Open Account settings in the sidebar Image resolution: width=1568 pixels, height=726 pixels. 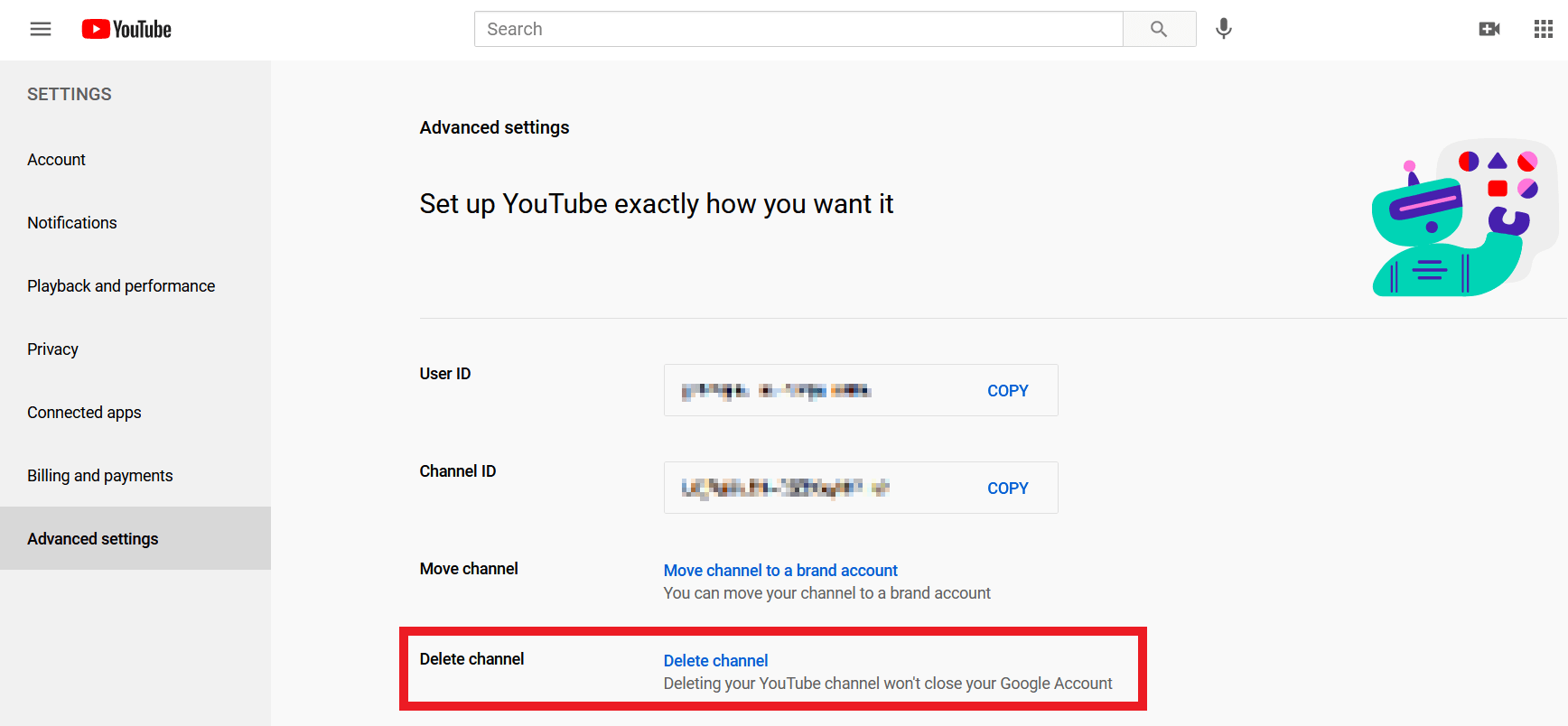click(x=56, y=159)
